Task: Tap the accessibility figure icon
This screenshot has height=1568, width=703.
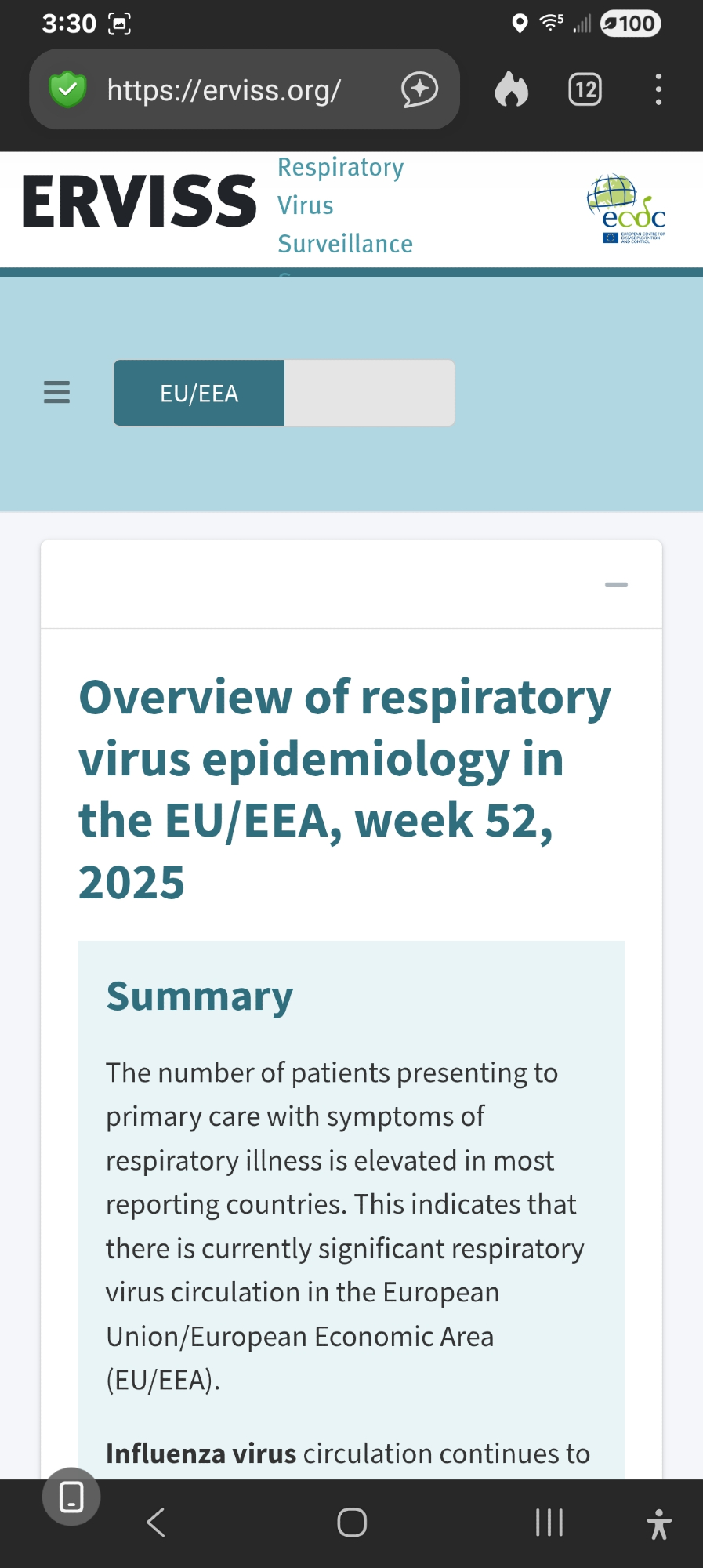Action: coord(659,1524)
